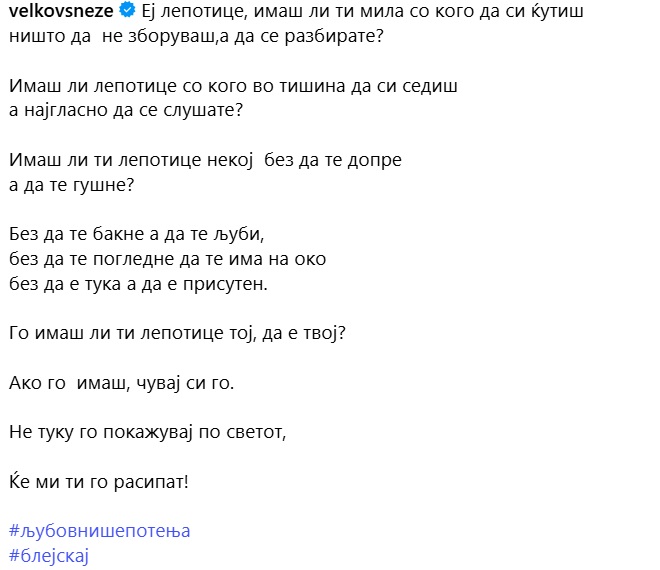Click the line about sitting "во тишина"
660x570 pixels.
pyautogui.click(x=232, y=86)
